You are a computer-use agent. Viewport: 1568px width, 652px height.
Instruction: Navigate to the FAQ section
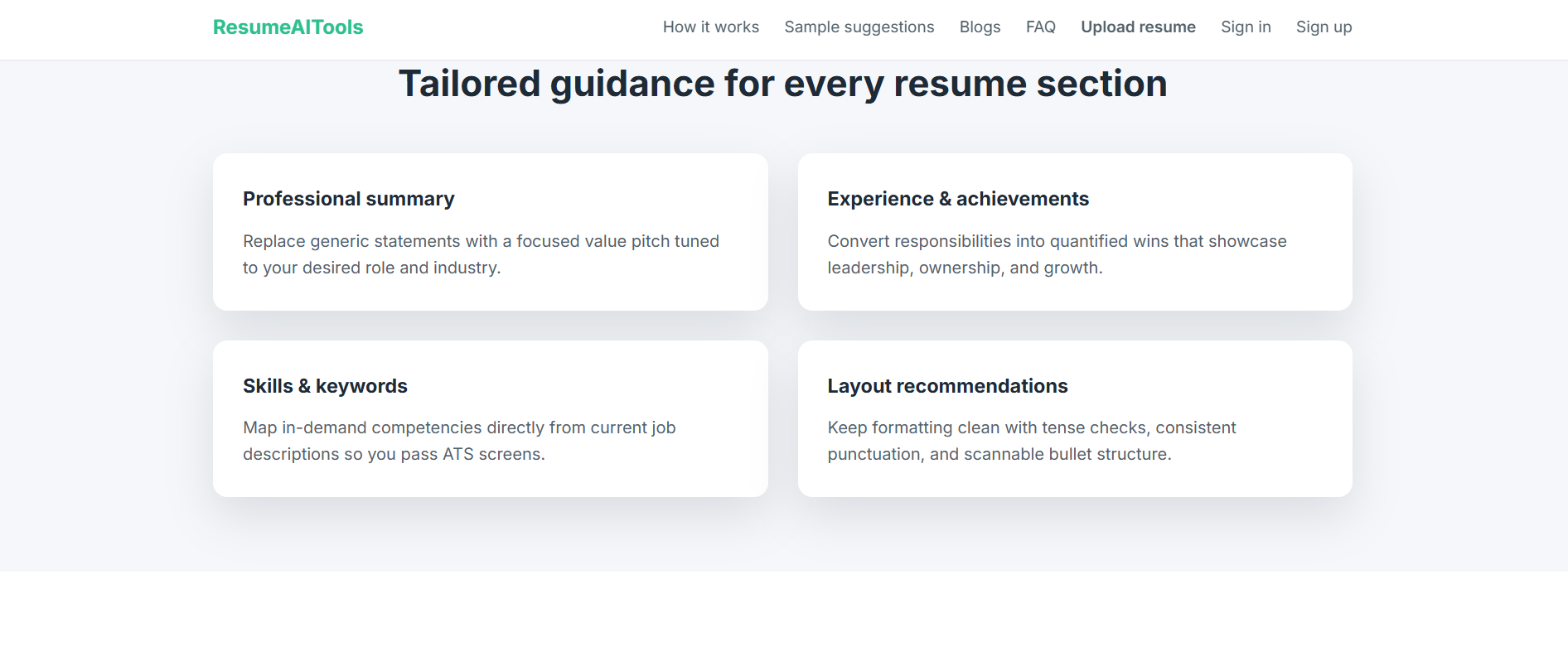[1040, 27]
